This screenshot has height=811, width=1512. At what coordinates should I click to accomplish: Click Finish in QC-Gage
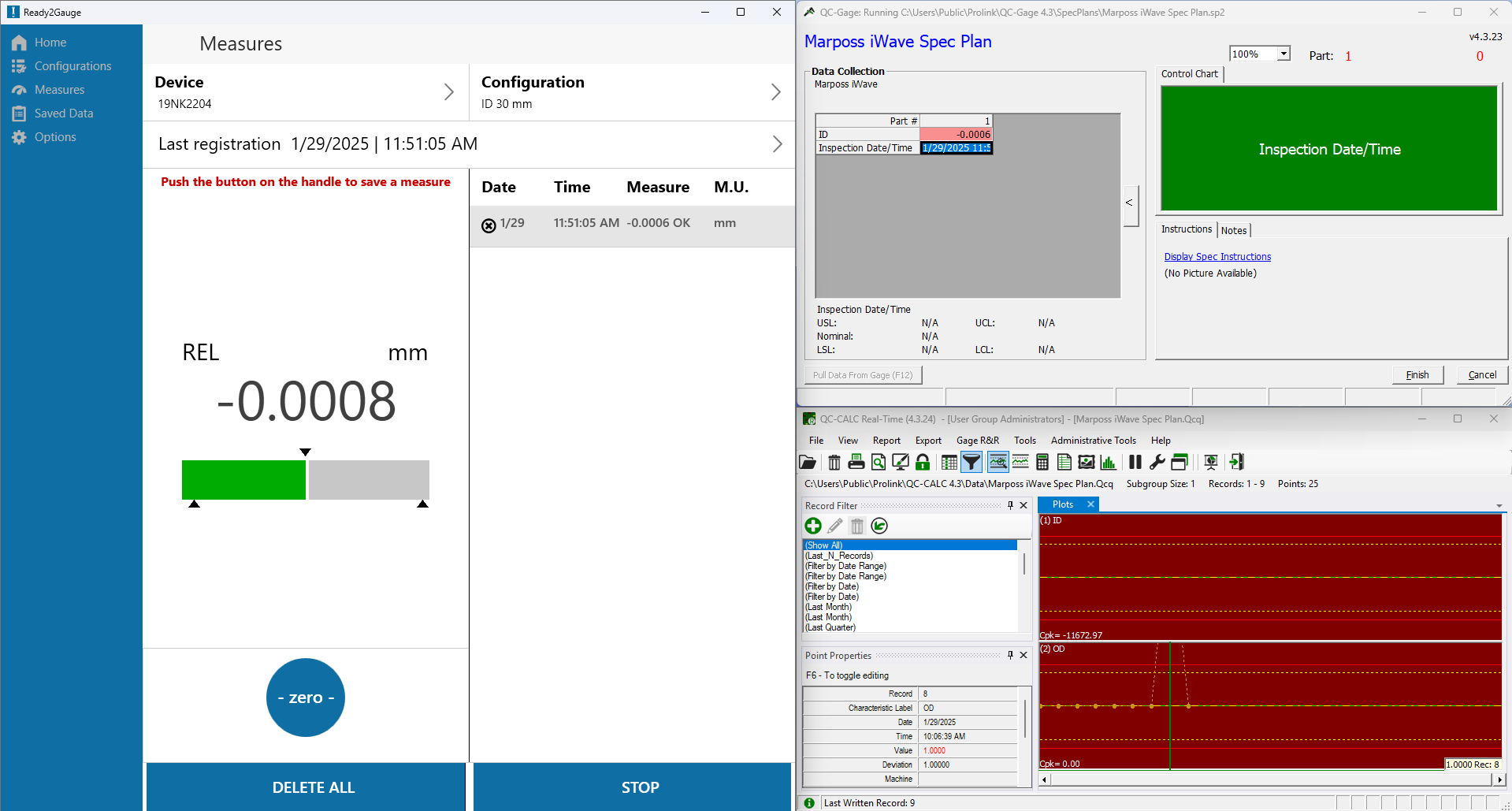[x=1417, y=375]
